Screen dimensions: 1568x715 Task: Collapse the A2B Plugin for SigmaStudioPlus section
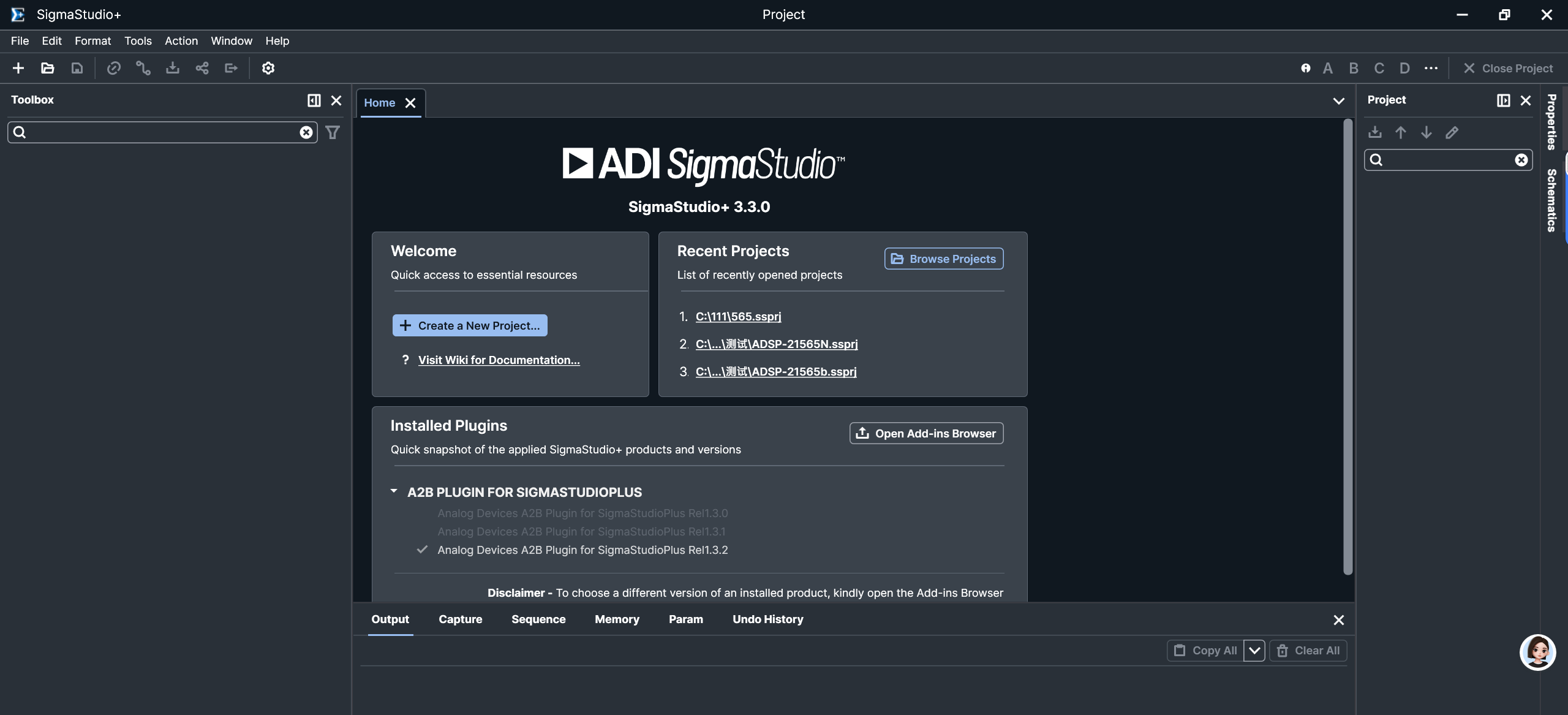[x=394, y=492]
